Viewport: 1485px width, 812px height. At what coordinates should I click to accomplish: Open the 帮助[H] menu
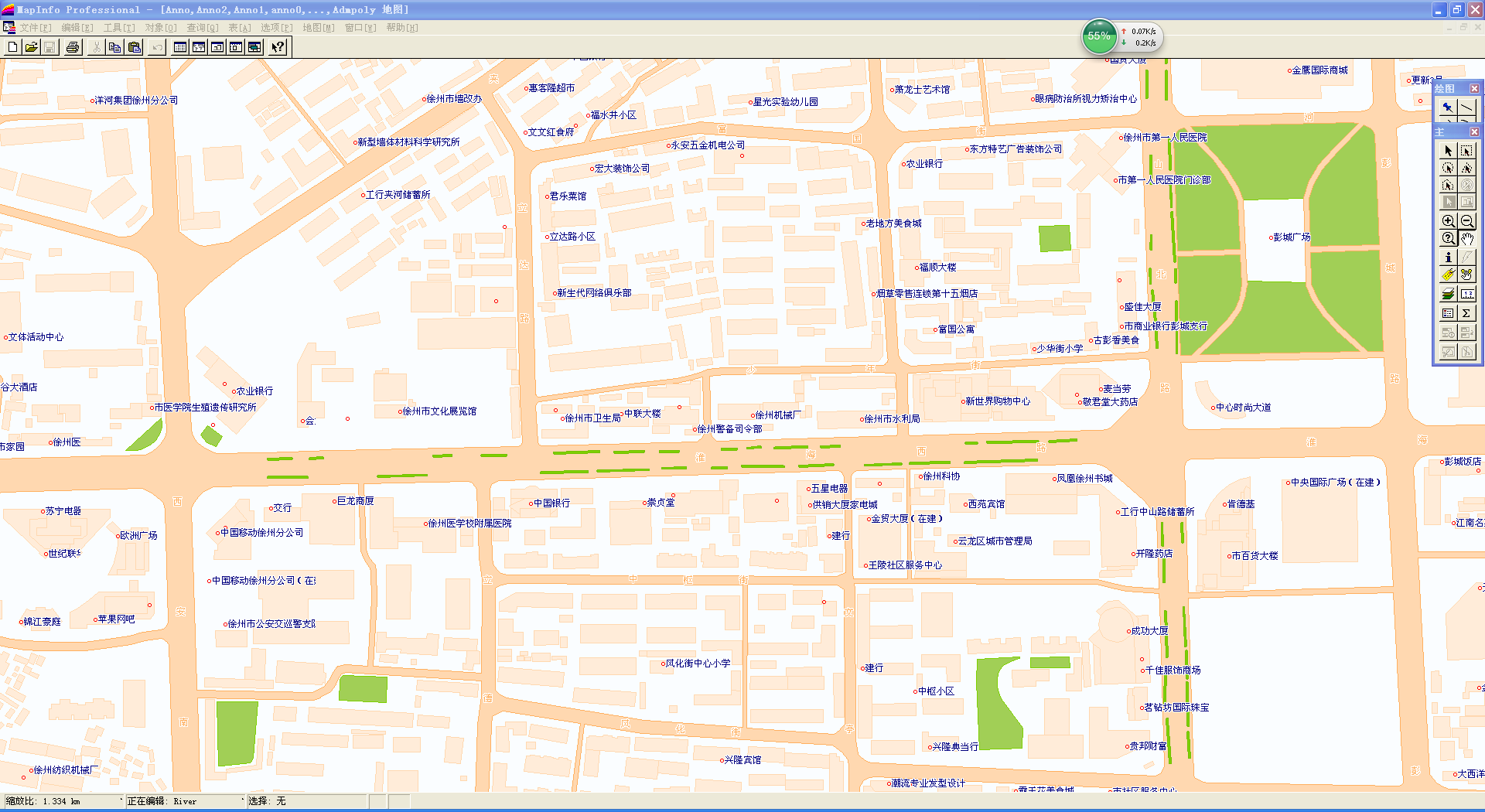(x=402, y=28)
